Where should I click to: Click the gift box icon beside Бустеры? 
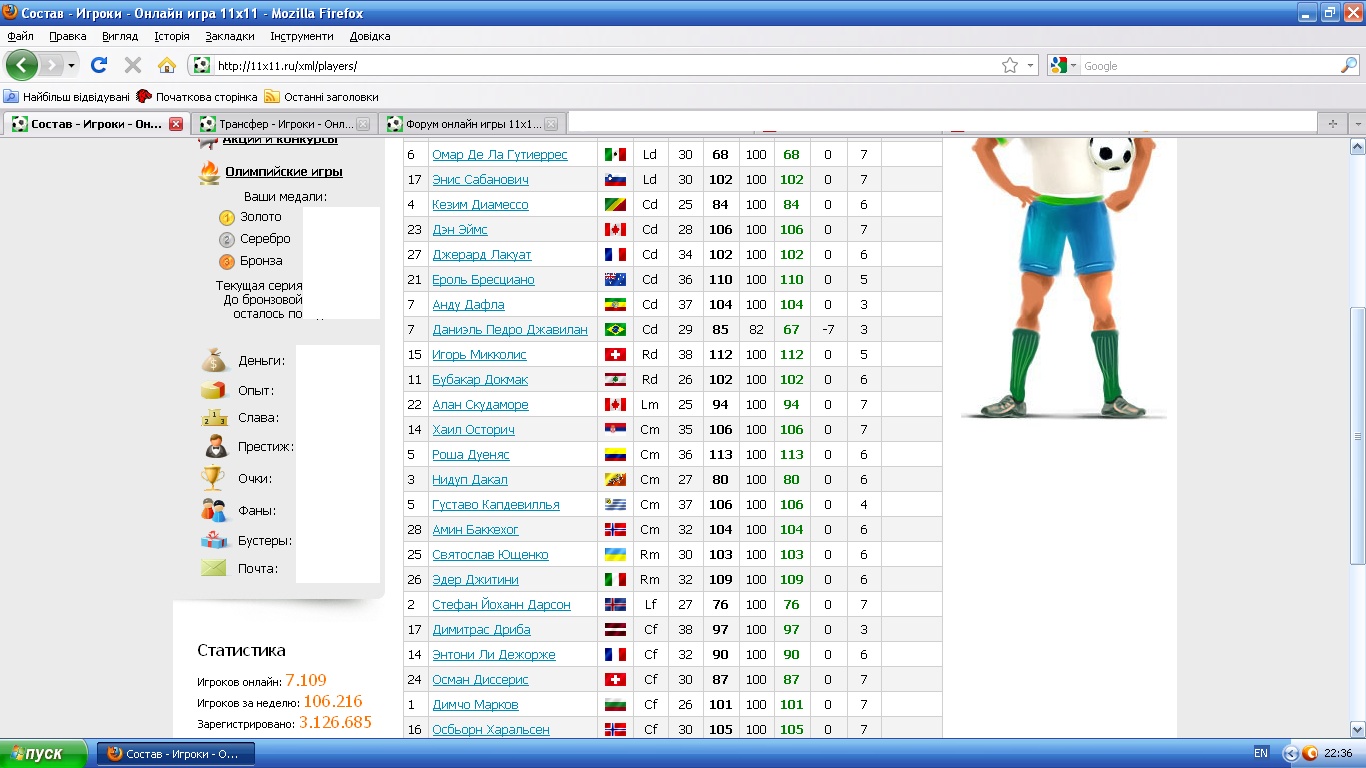click(x=214, y=540)
